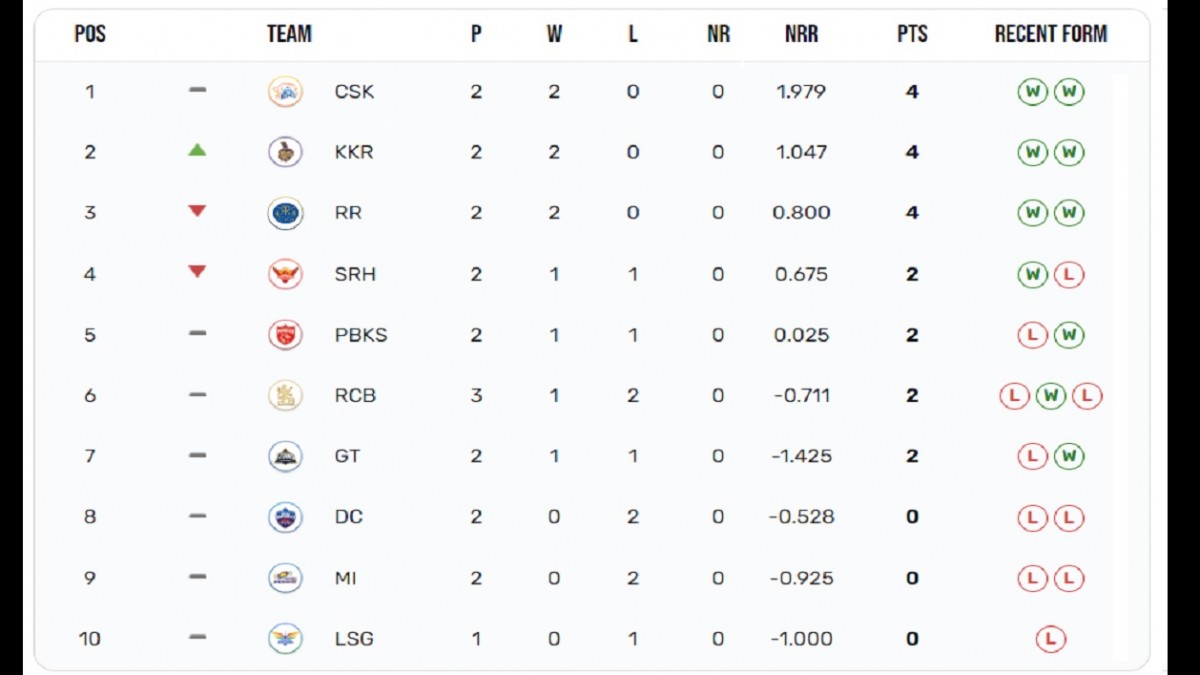Viewport: 1200px width, 675px height.
Task: Sort table by NRR column header
Action: click(x=801, y=34)
